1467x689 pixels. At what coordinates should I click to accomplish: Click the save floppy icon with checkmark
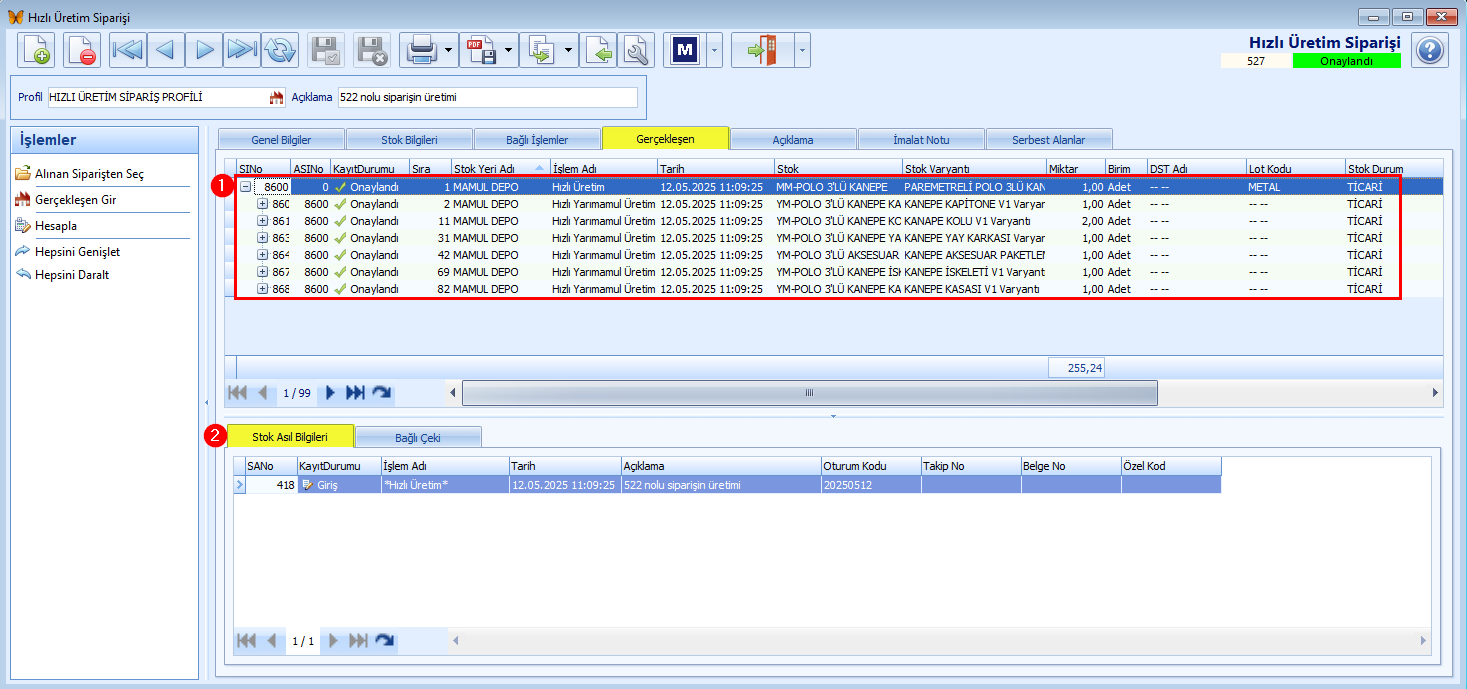tap(325, 49)
